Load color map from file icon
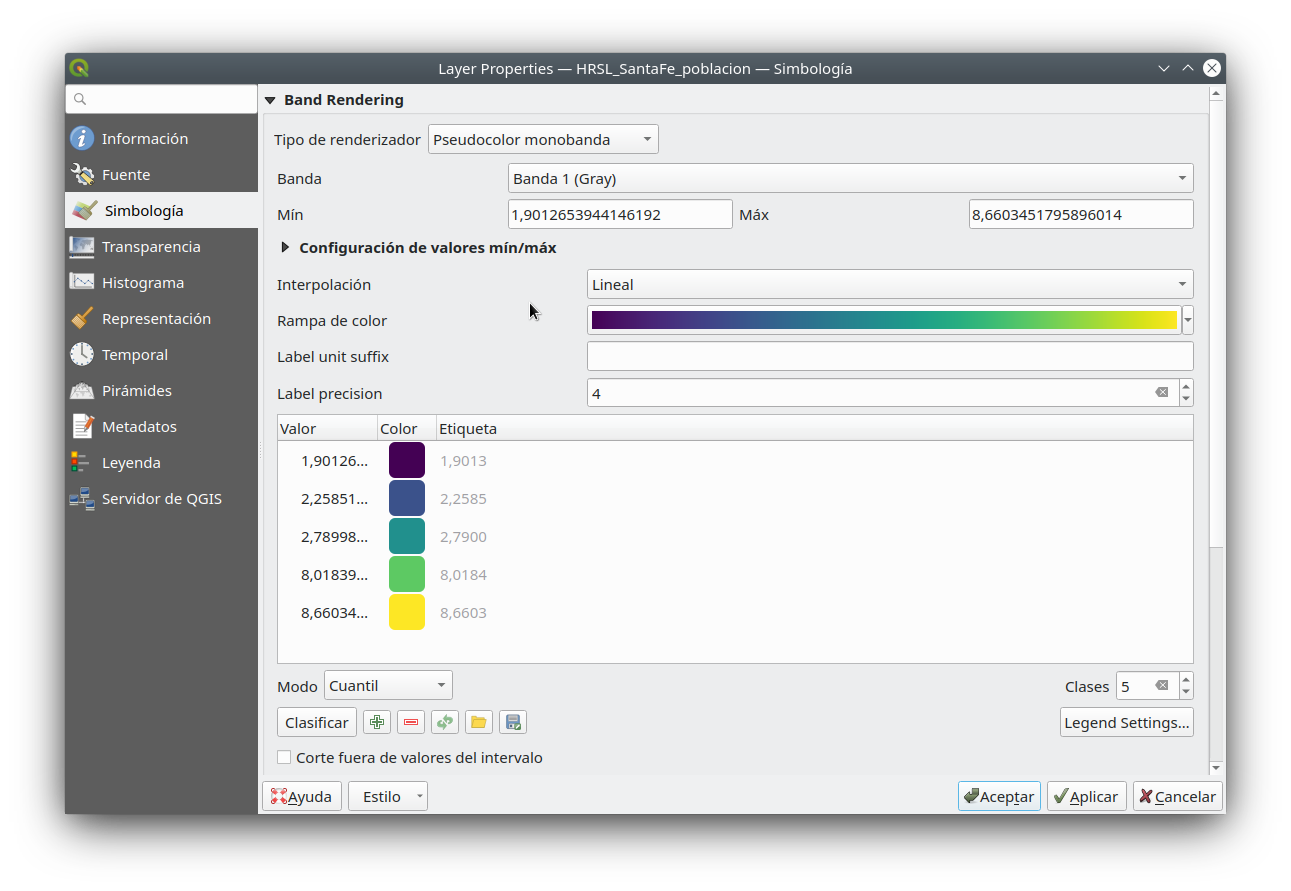This screenshot has height=891, width=1291. click(479, 722)
